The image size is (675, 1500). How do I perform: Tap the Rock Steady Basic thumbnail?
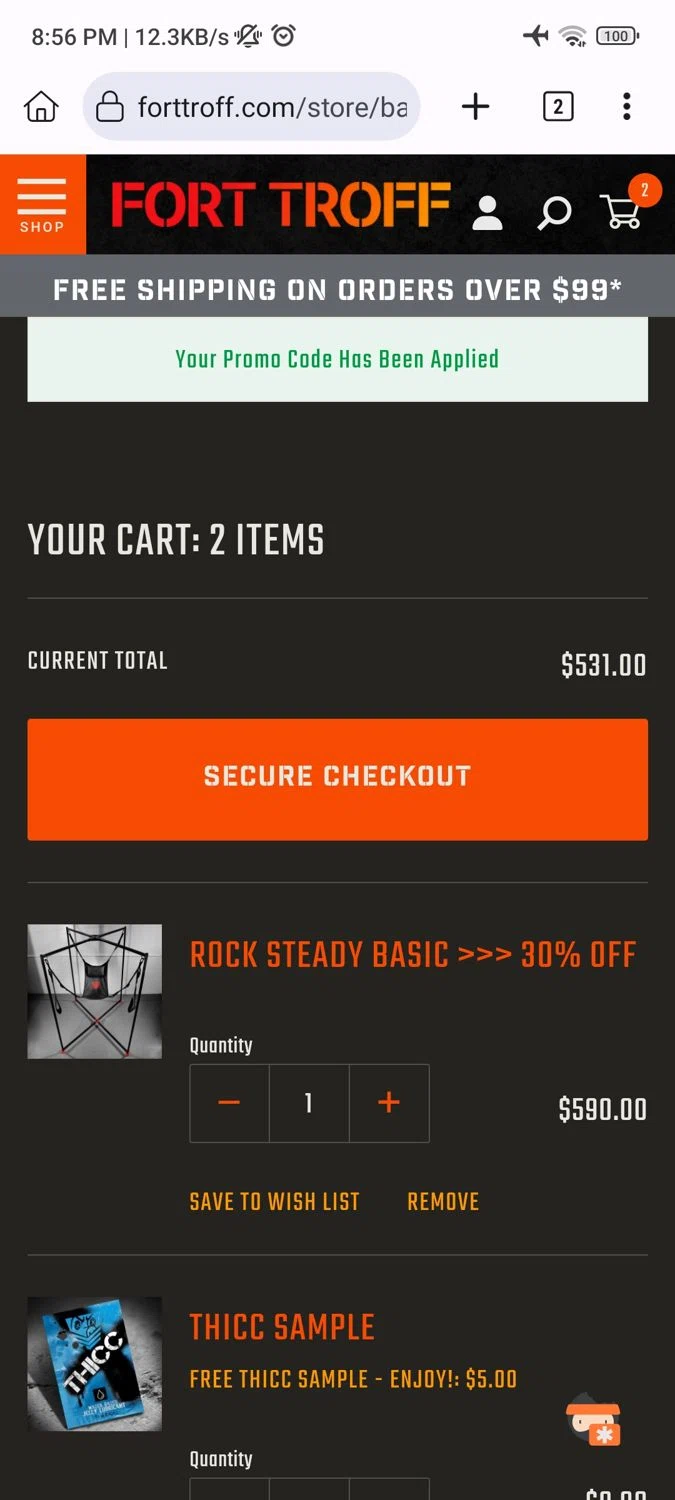coord(94,991)
